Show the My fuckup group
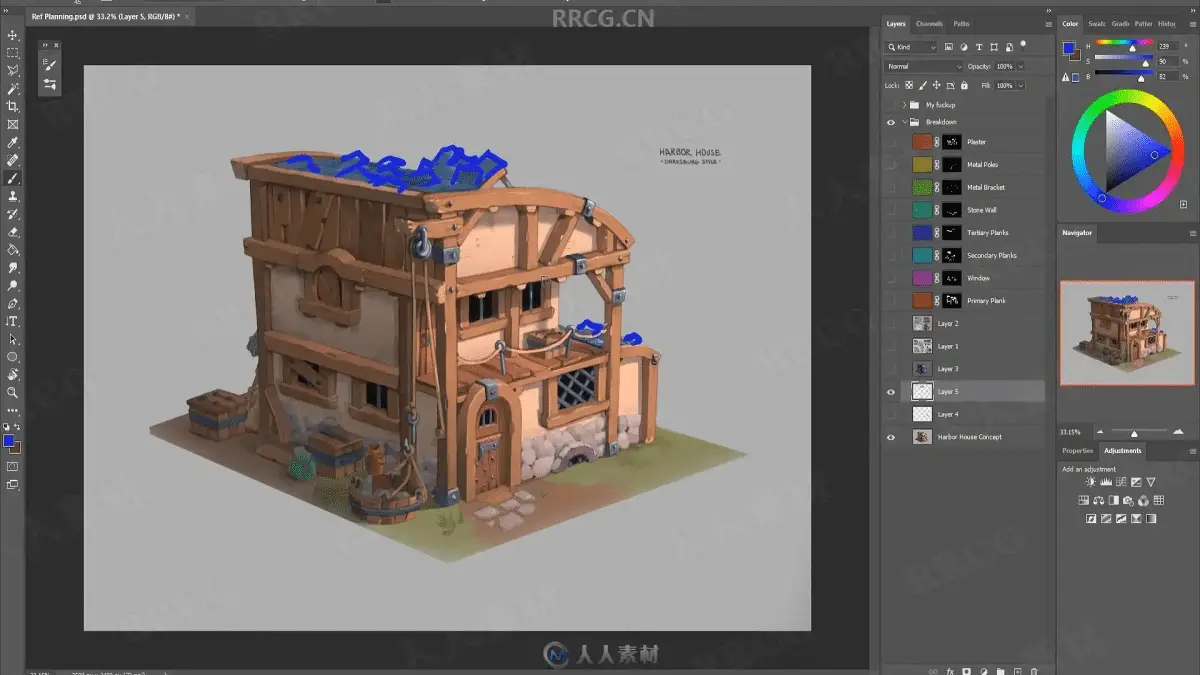The image size is (1200, 675). (891, 104)
